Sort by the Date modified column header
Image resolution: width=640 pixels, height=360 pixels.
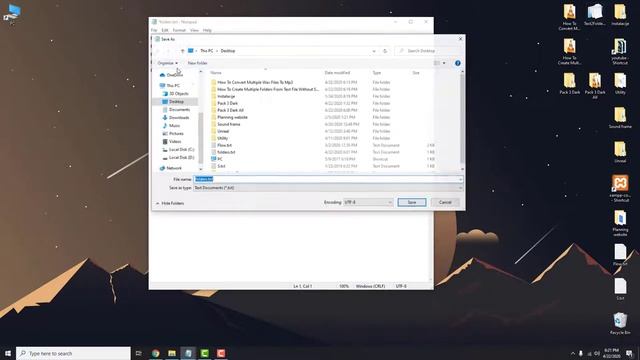[x=337, y=73]
